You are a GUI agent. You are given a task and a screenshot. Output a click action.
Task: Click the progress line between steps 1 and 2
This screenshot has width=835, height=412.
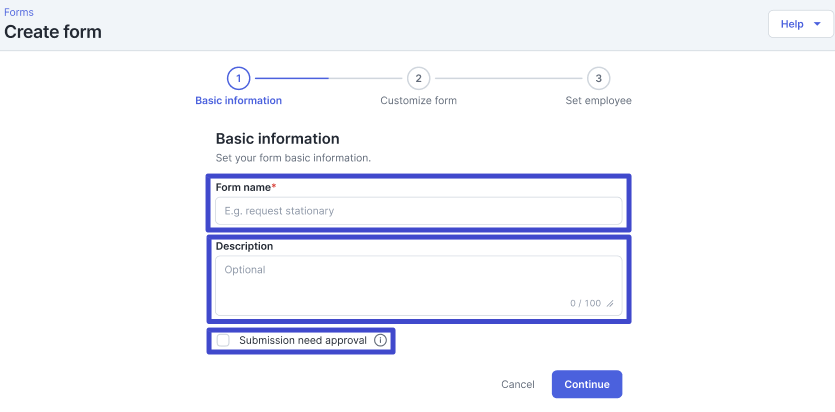(x=329, y=78)
